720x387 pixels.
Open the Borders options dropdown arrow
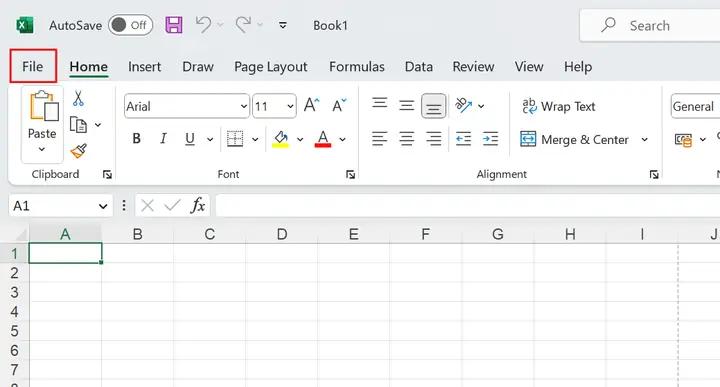255,139
